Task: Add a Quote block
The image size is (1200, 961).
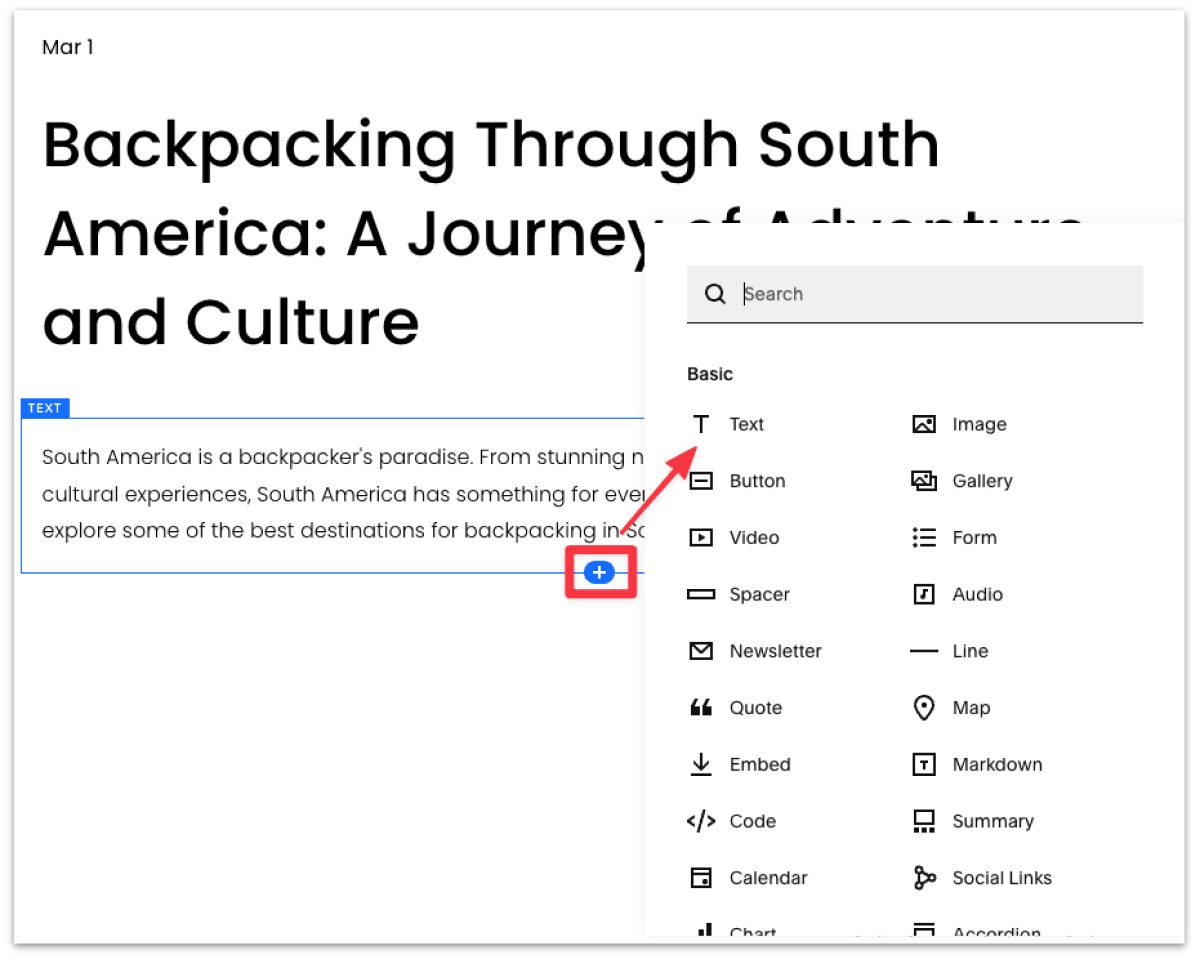Action: pyautogui.click(x=740, y=707)
